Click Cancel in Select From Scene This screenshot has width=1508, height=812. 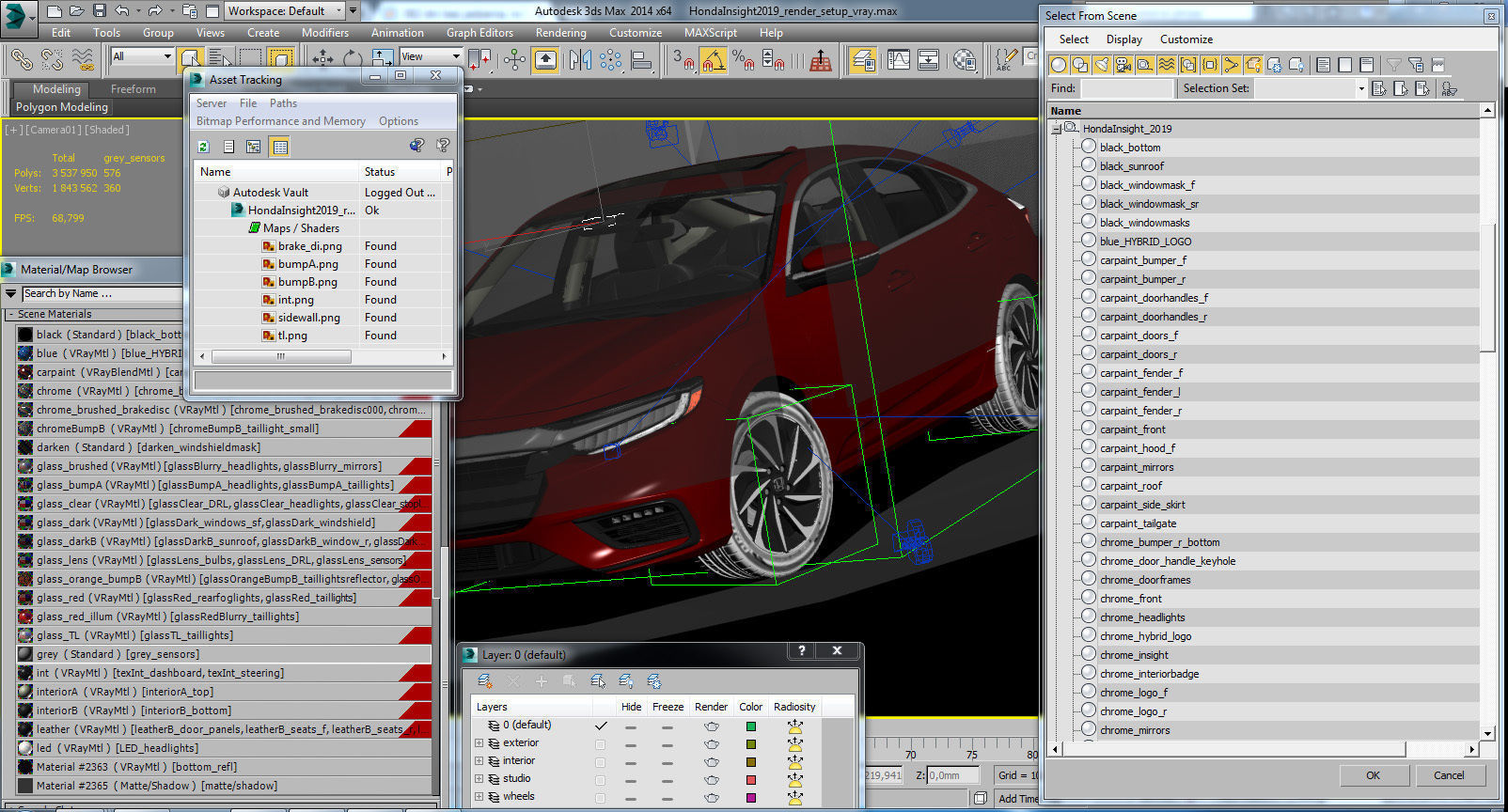coord(1449,775)
